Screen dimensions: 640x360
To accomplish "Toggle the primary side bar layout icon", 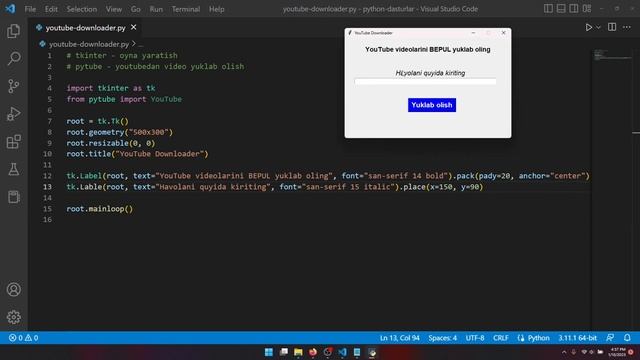I will click(x=548, y=9).
